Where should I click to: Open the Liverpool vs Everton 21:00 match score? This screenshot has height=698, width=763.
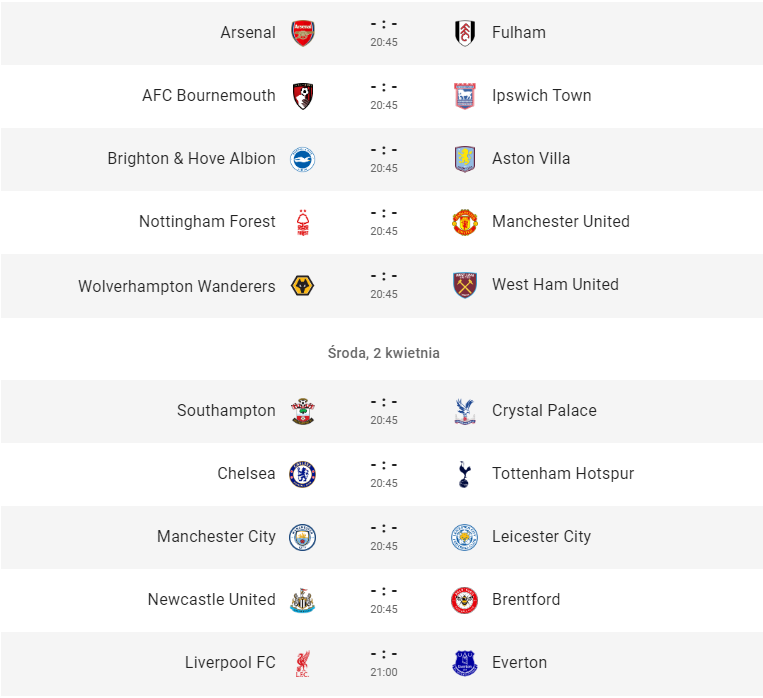384,654
